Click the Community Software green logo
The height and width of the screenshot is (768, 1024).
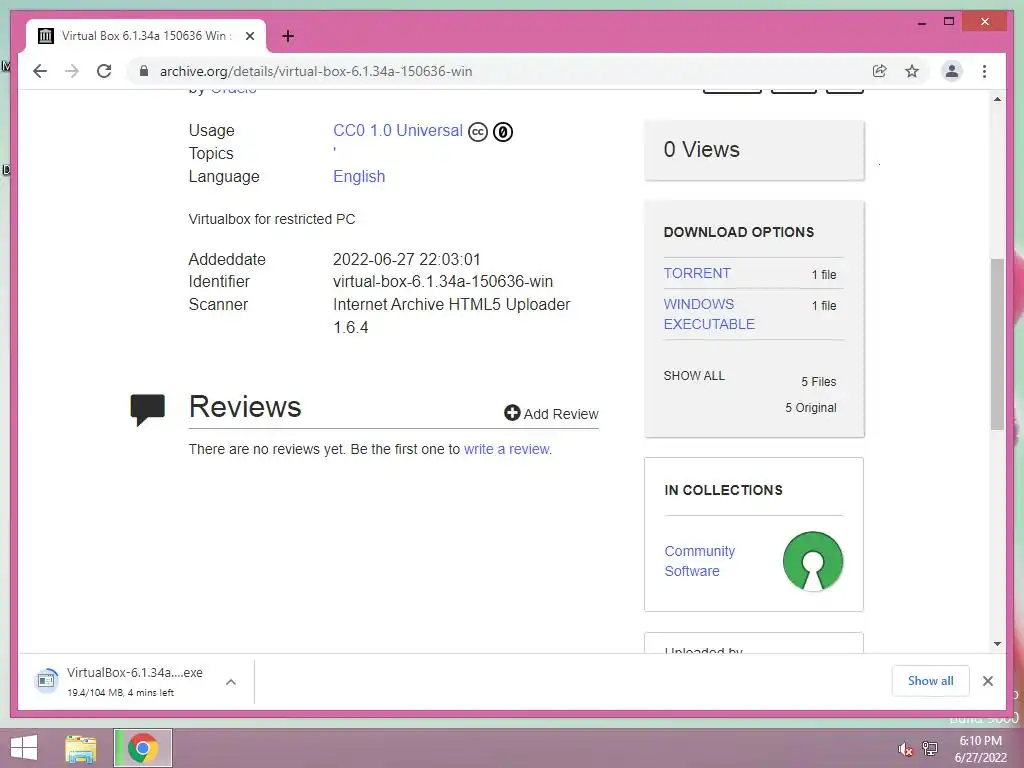813,561
